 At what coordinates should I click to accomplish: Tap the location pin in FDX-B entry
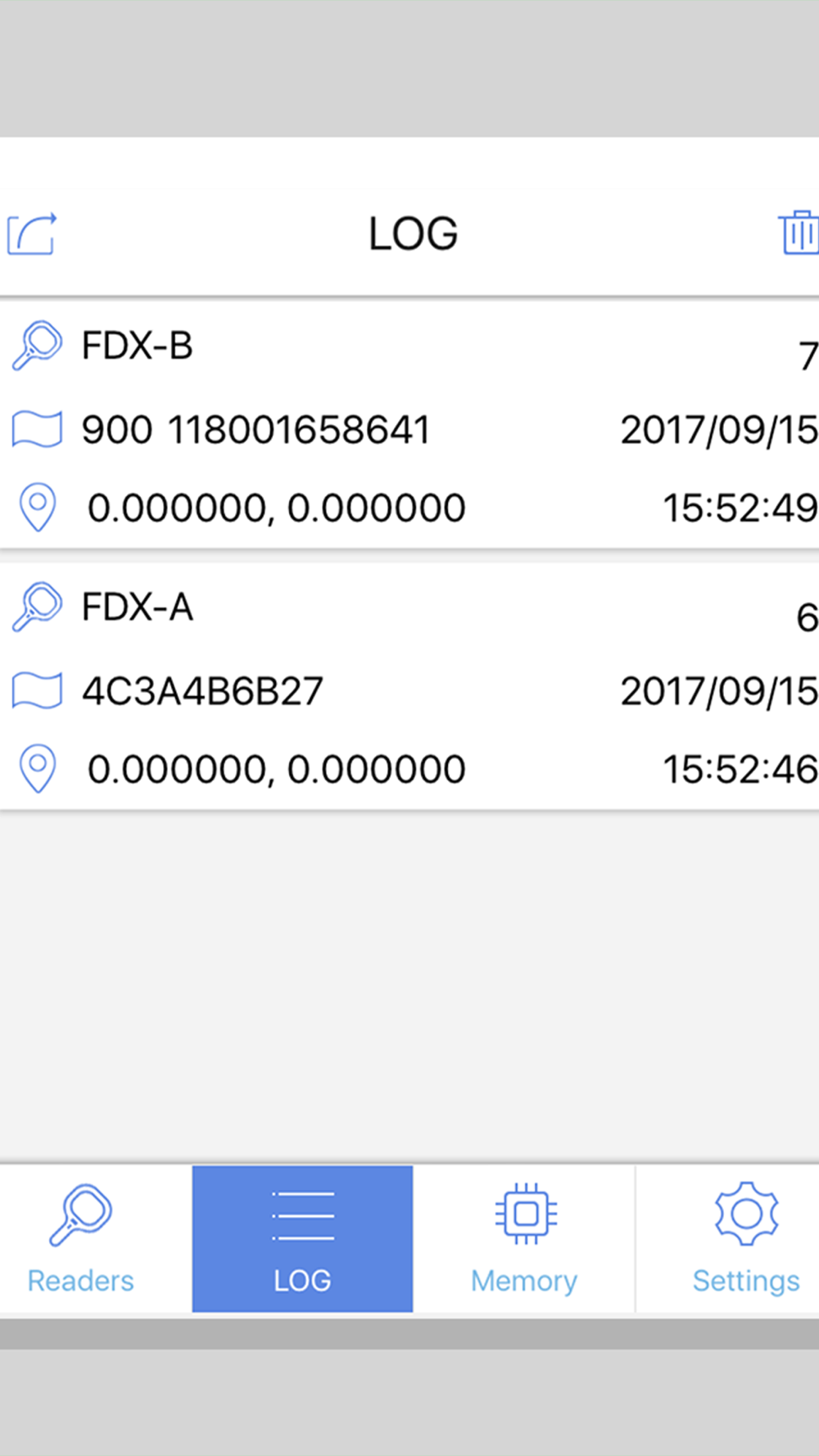tap(38, 508)
